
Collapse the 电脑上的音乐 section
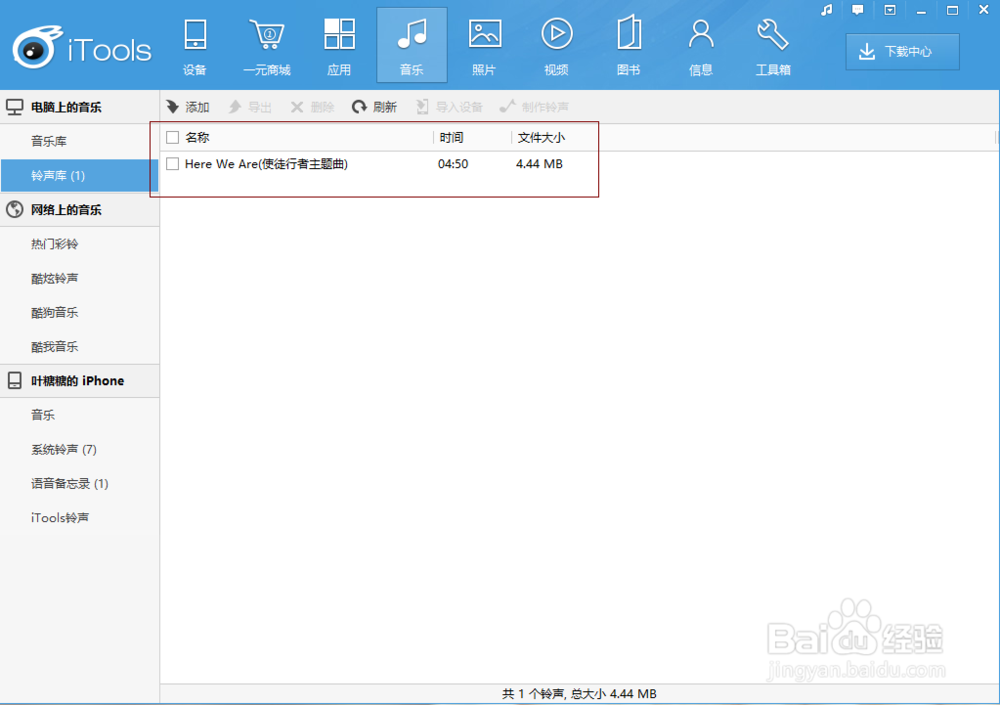pyautogui.click(x=80, y=107)
